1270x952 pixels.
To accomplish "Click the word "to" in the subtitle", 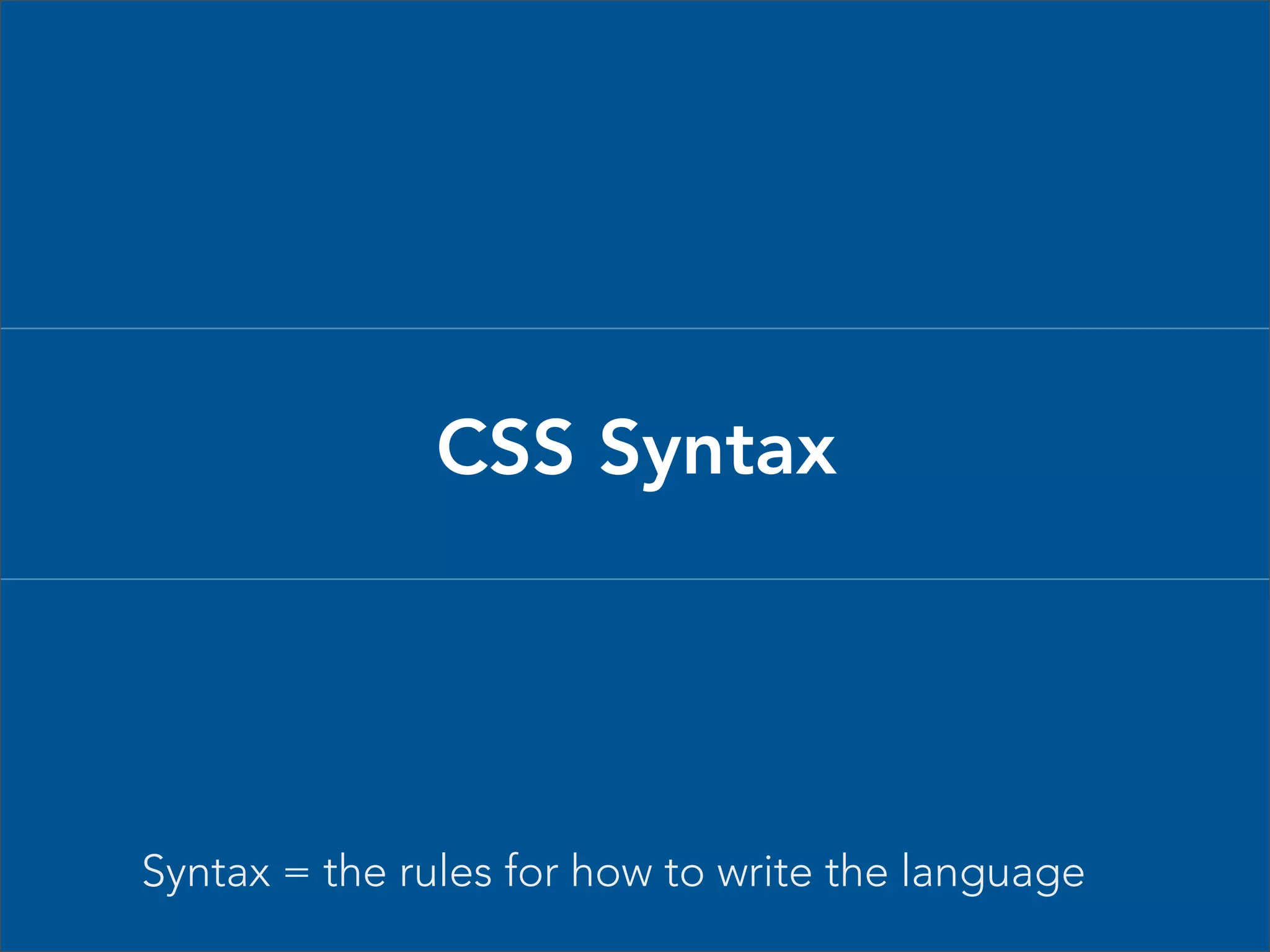I will [685, 871].
